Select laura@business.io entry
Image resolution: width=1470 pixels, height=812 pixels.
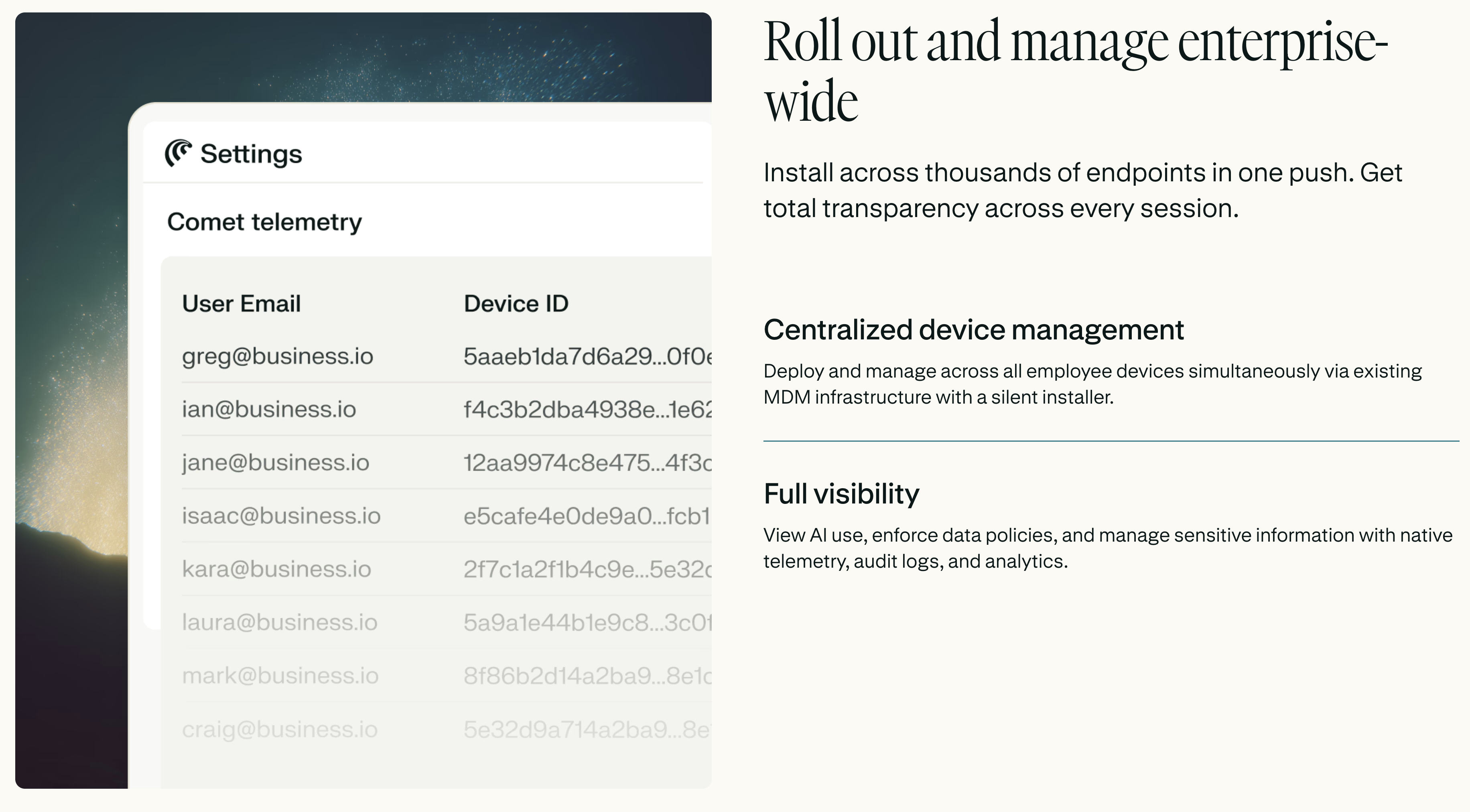pyautogui.click(x=280, y=622)
